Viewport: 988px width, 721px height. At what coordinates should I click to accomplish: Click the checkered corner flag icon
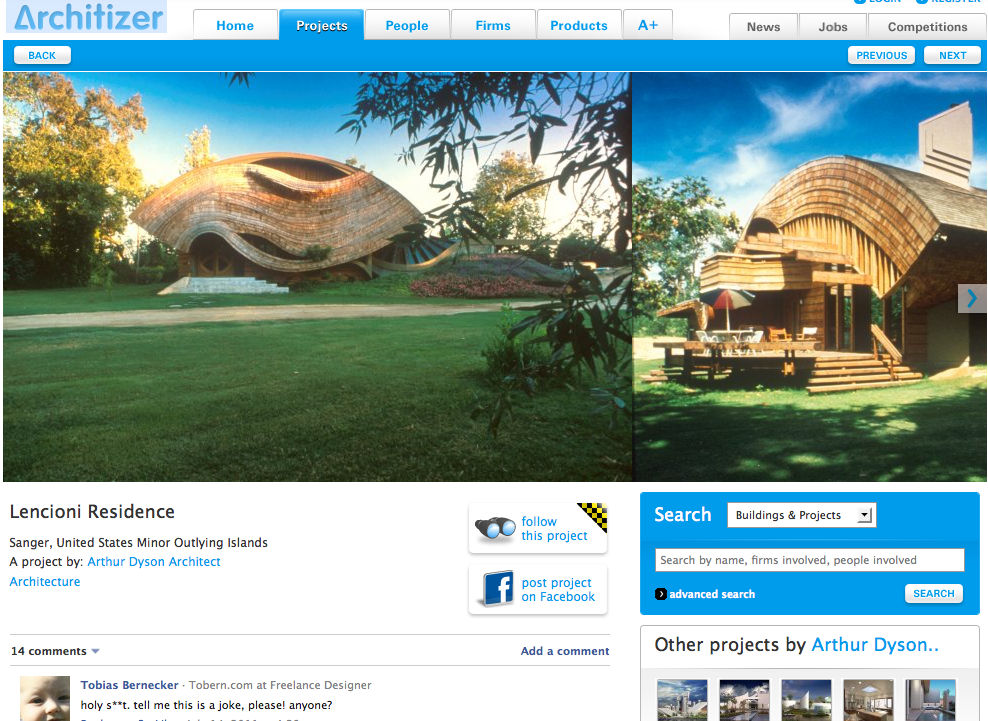pyautogui.click(x=593, y=516)
